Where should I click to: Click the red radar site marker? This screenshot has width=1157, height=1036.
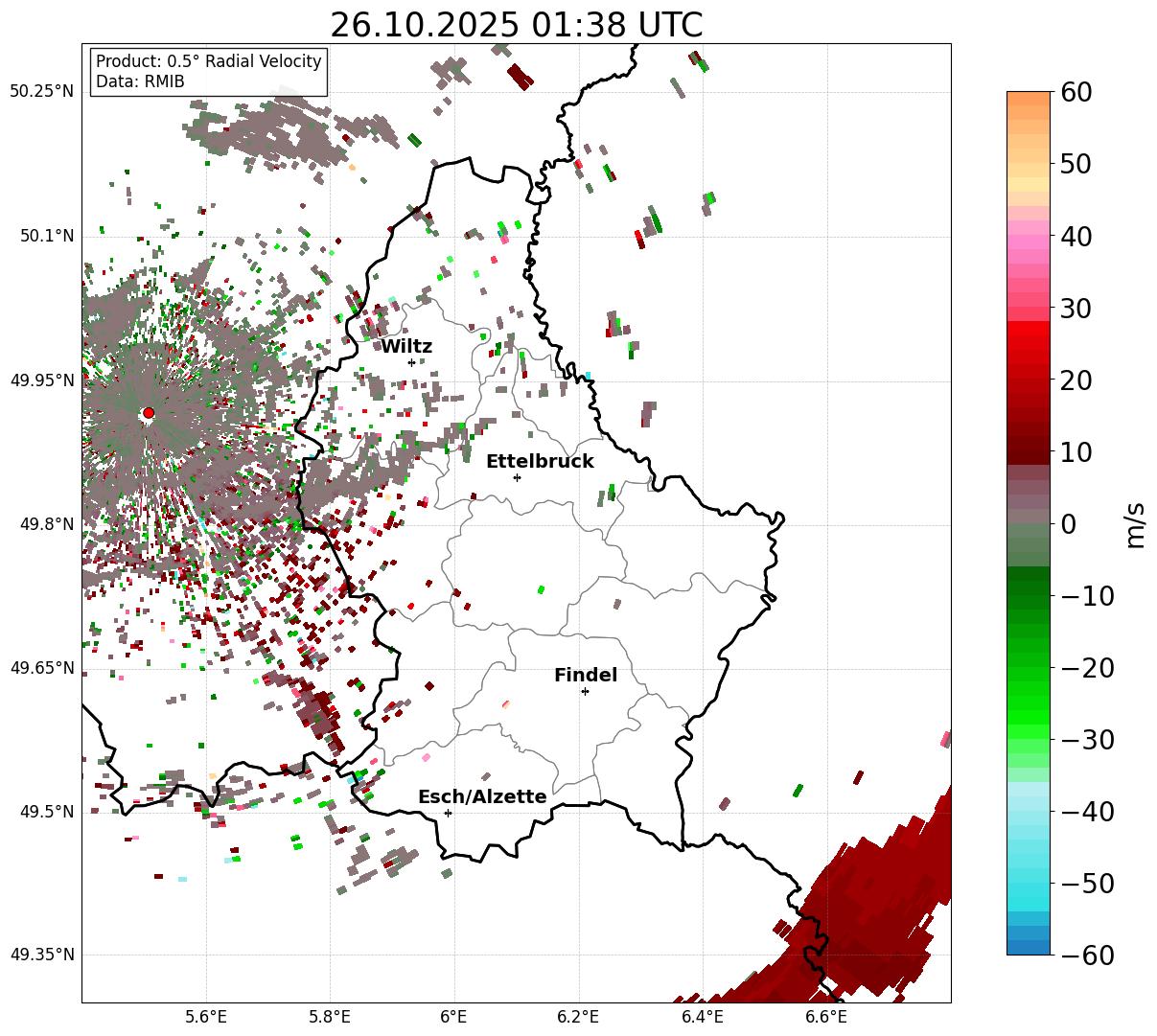(x=148, y=413)
